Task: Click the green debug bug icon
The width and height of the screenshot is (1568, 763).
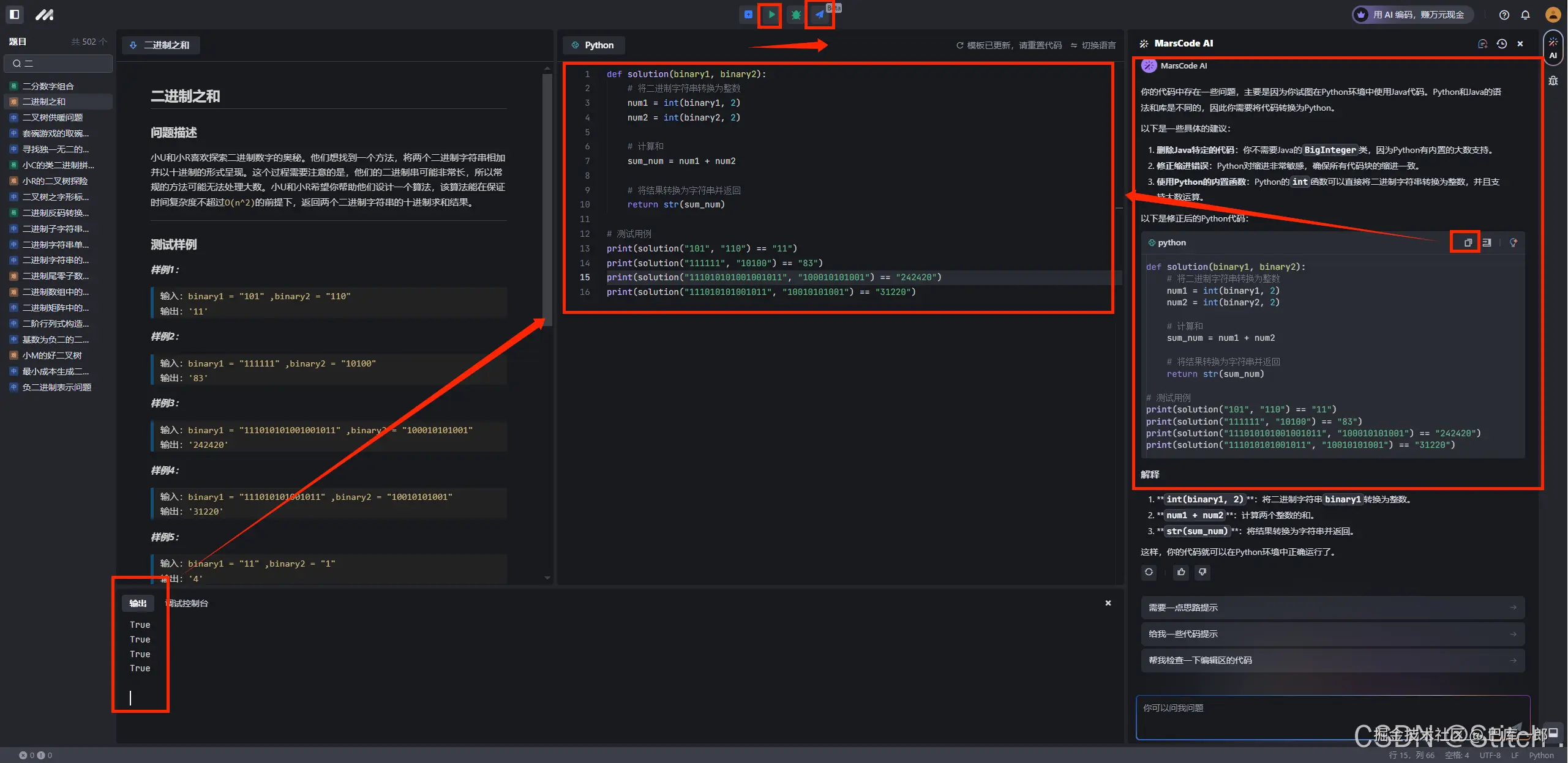Action: click(795, 15)
